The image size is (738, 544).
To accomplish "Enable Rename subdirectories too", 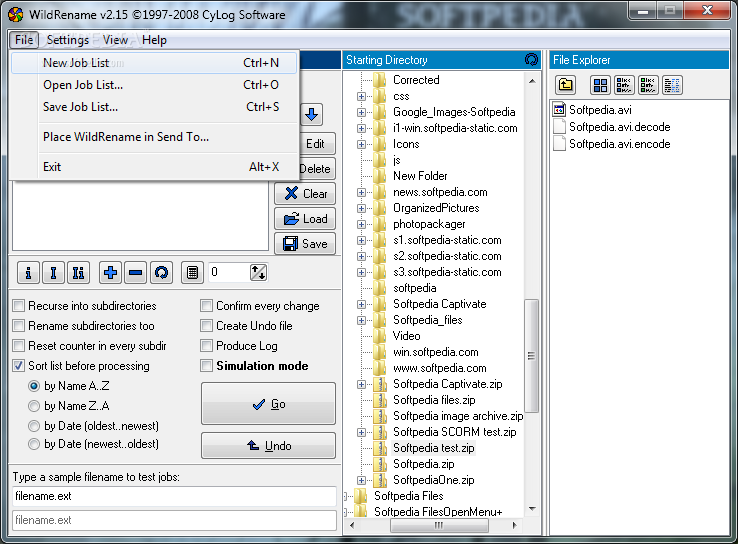I will [x=19, y=326].
